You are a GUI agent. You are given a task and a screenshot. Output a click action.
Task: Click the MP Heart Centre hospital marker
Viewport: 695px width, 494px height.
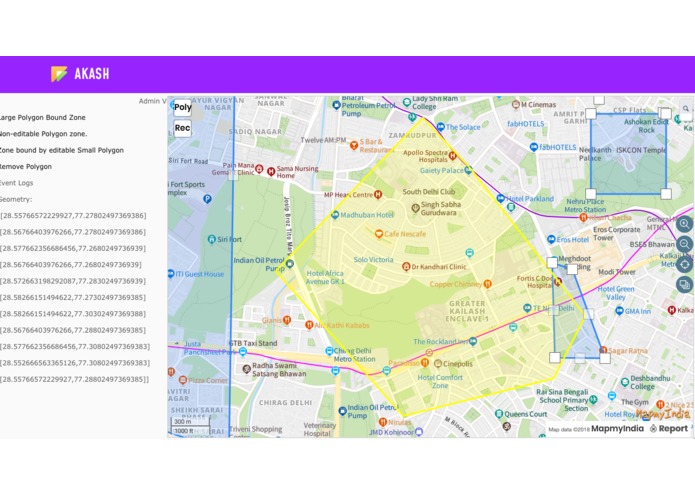(378, 194)
